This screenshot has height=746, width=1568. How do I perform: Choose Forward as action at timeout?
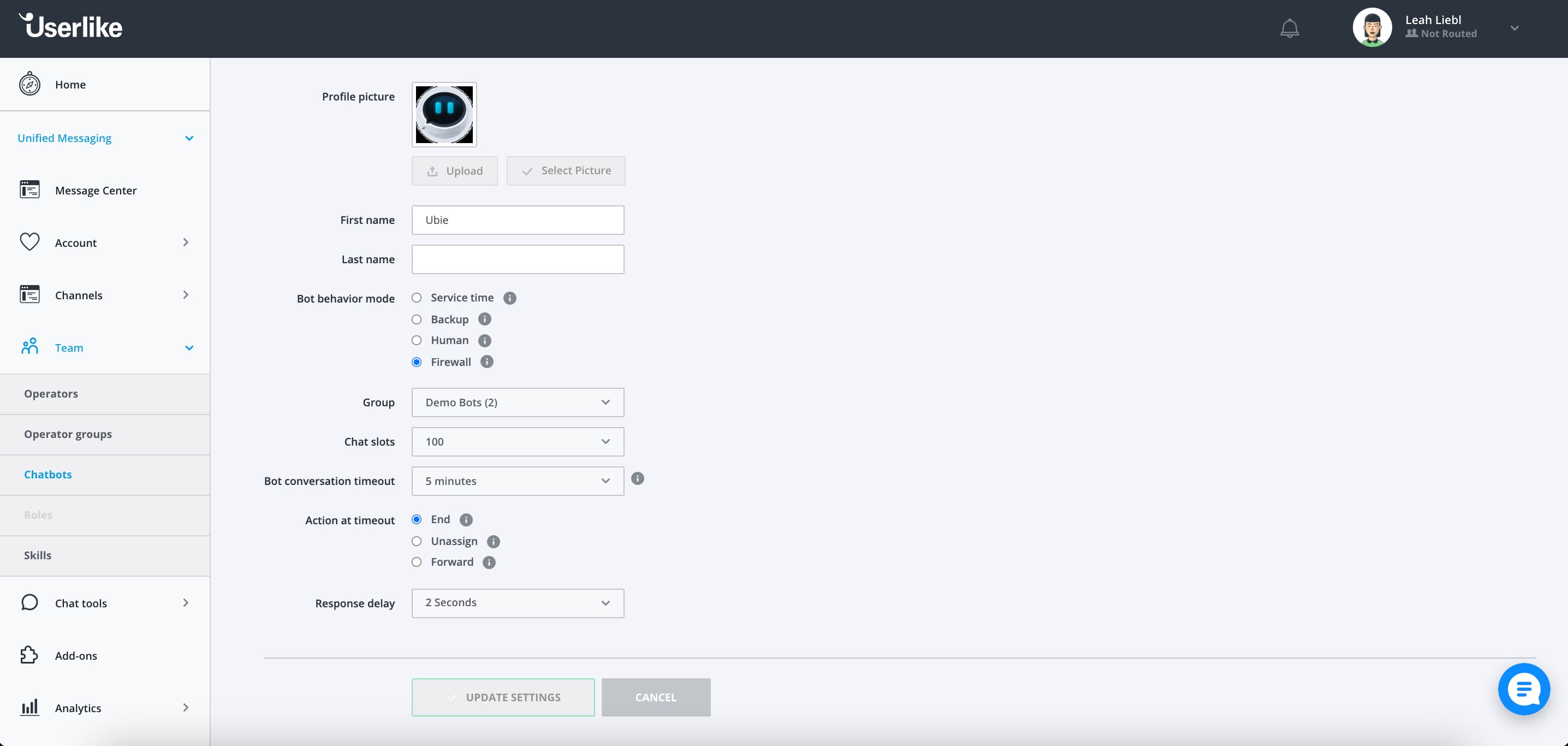[x=417, y=561]
